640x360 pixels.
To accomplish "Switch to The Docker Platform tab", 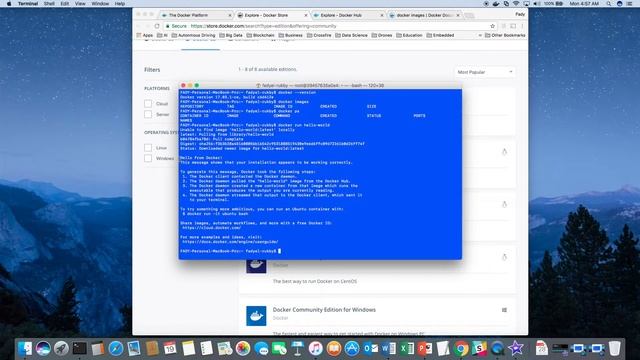I will pos(195,15).
